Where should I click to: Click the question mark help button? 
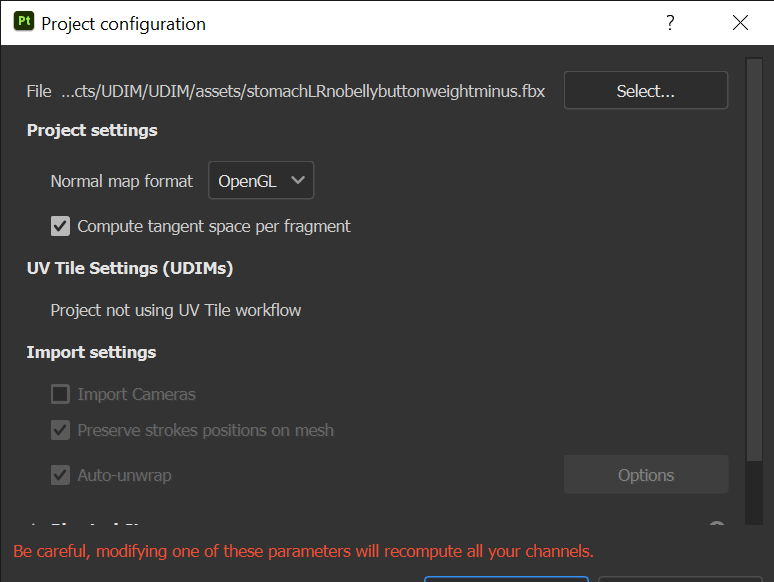tap(670, 23)
